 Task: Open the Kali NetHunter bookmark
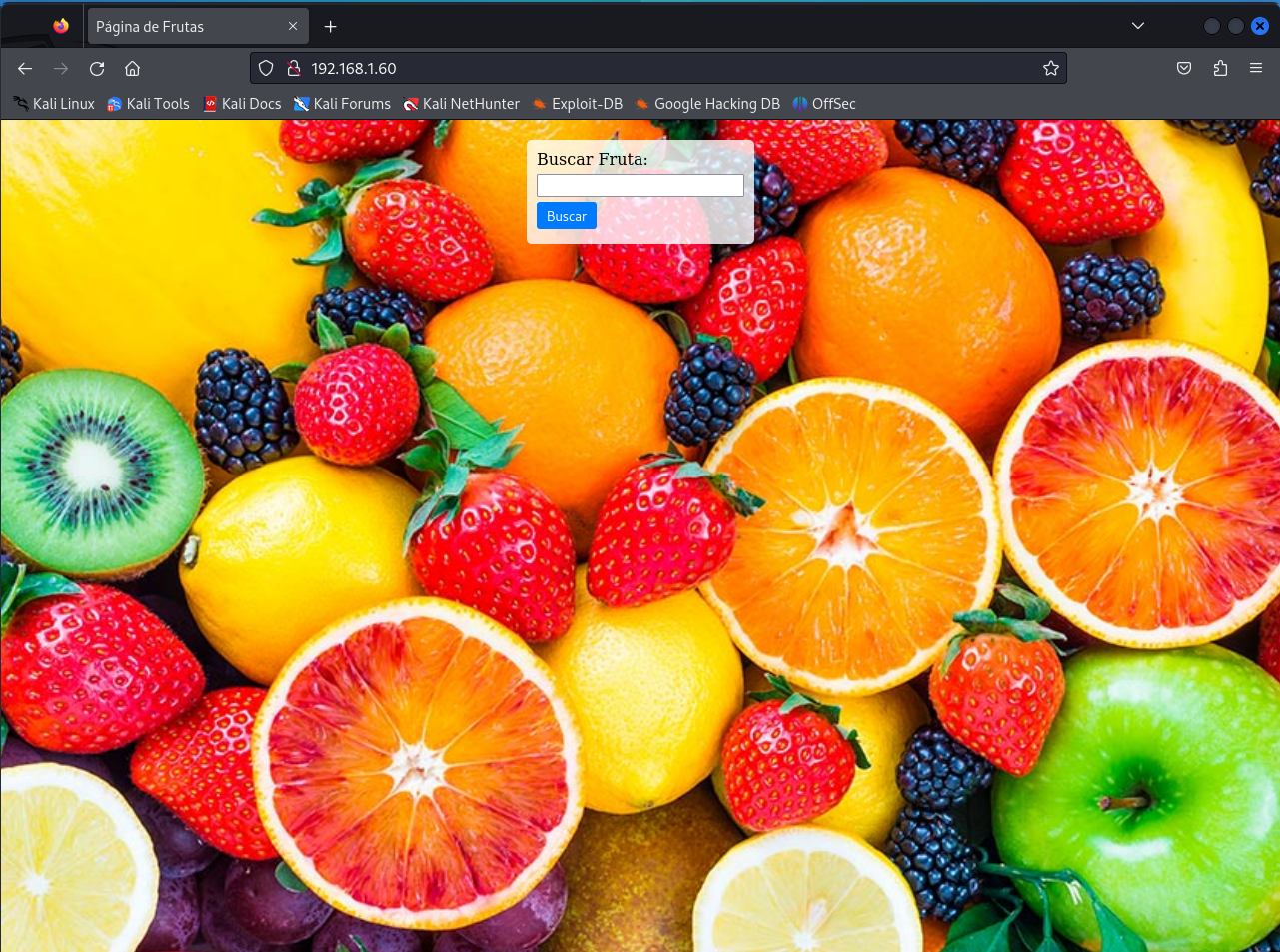(x=461, y=104)
